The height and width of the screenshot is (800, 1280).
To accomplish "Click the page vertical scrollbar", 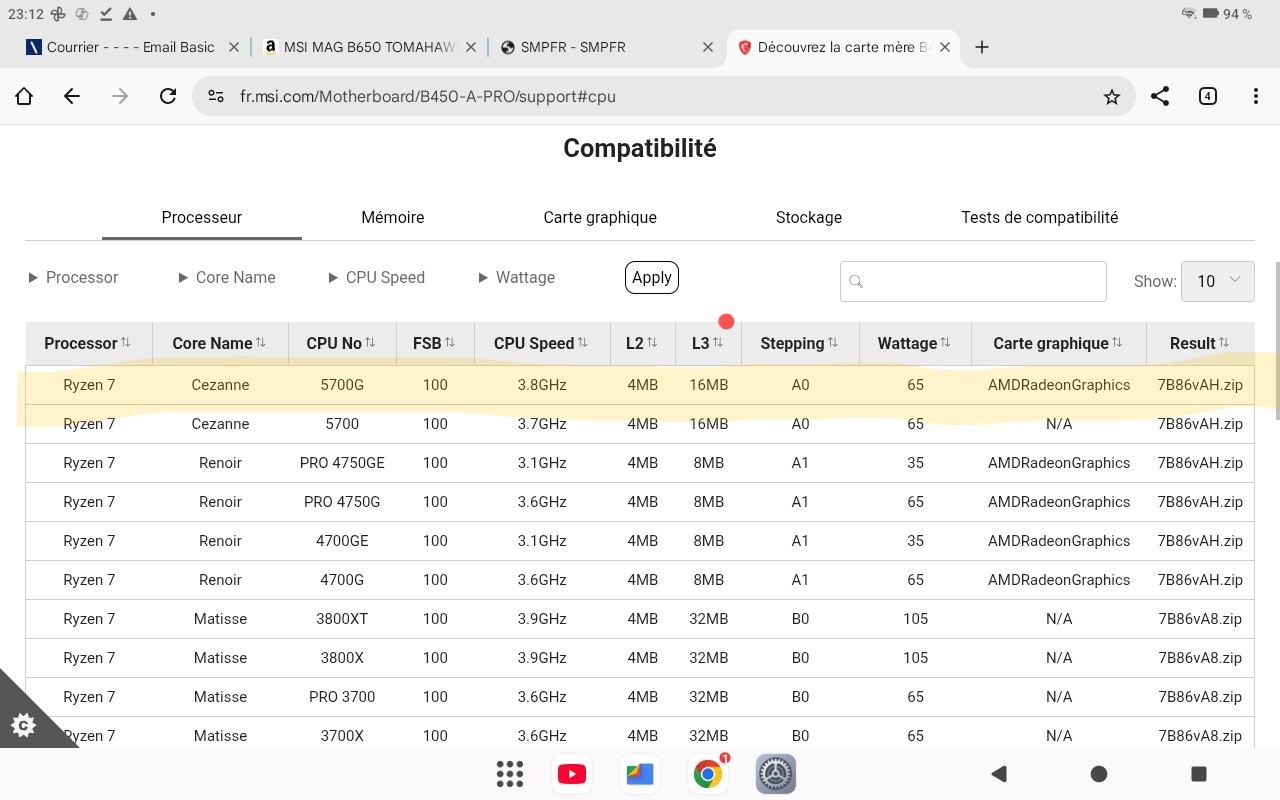I will [x=1276, y=340].
